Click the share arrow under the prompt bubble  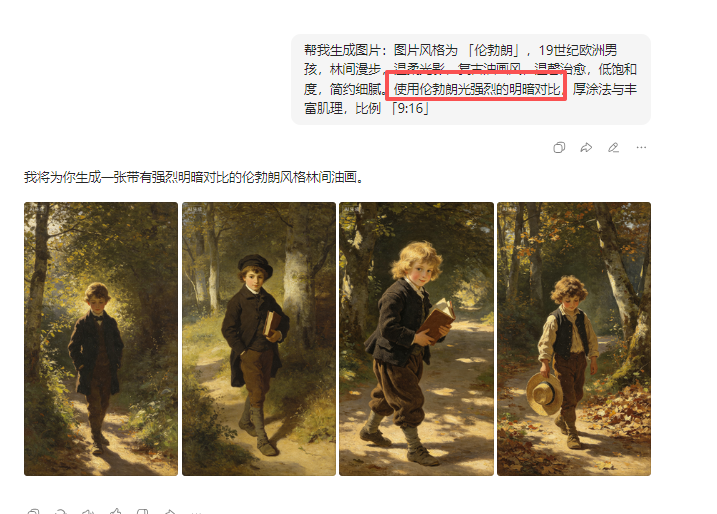(586, 147)
